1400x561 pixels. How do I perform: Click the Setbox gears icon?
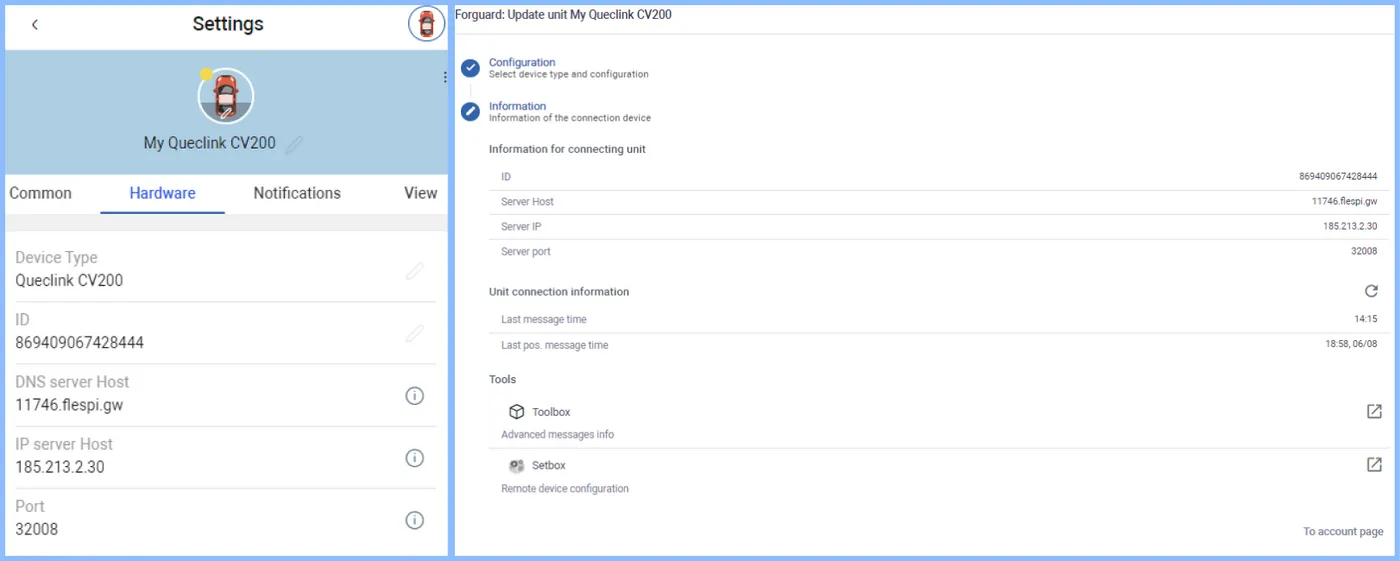pyautogui.click(x=517, y=466)
